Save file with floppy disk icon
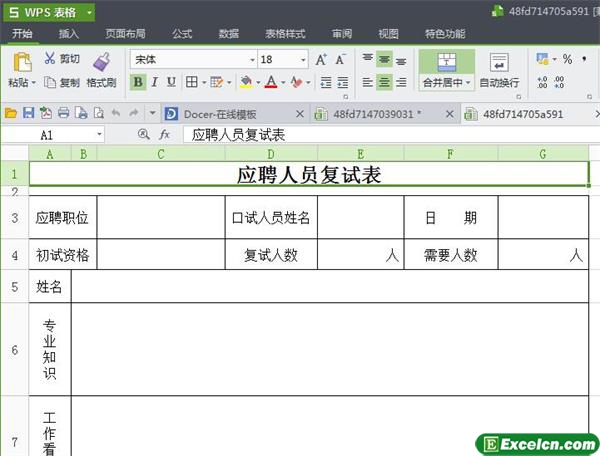The height and width of the screenshot is (456, 600). click(29, 113)
